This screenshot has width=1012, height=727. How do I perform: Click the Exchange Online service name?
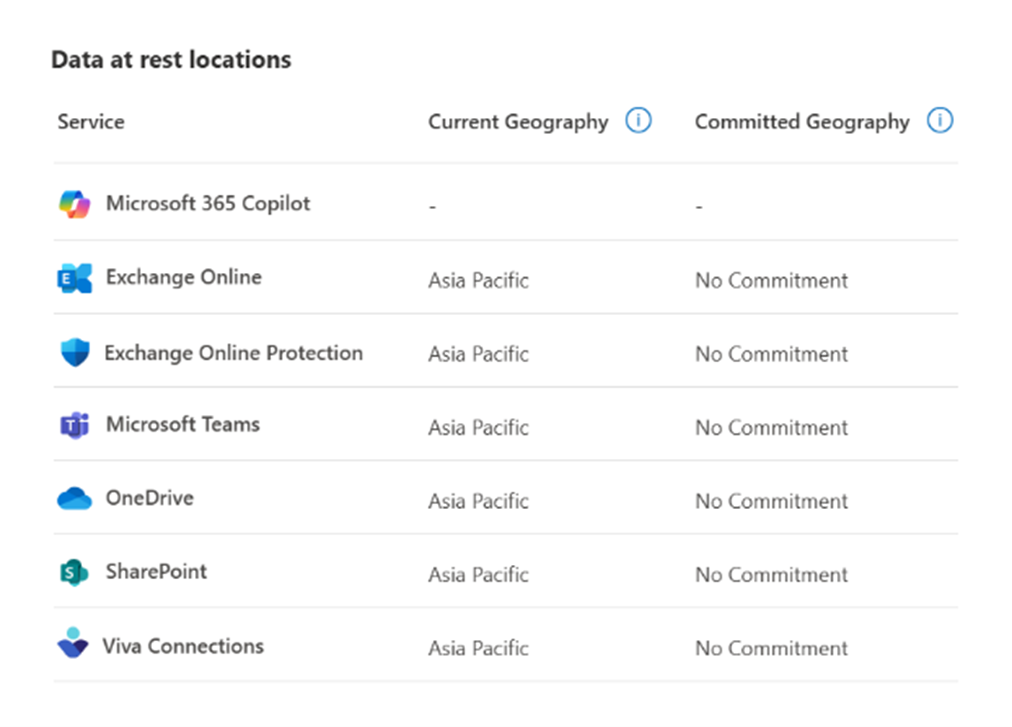[x=183, y=277]
